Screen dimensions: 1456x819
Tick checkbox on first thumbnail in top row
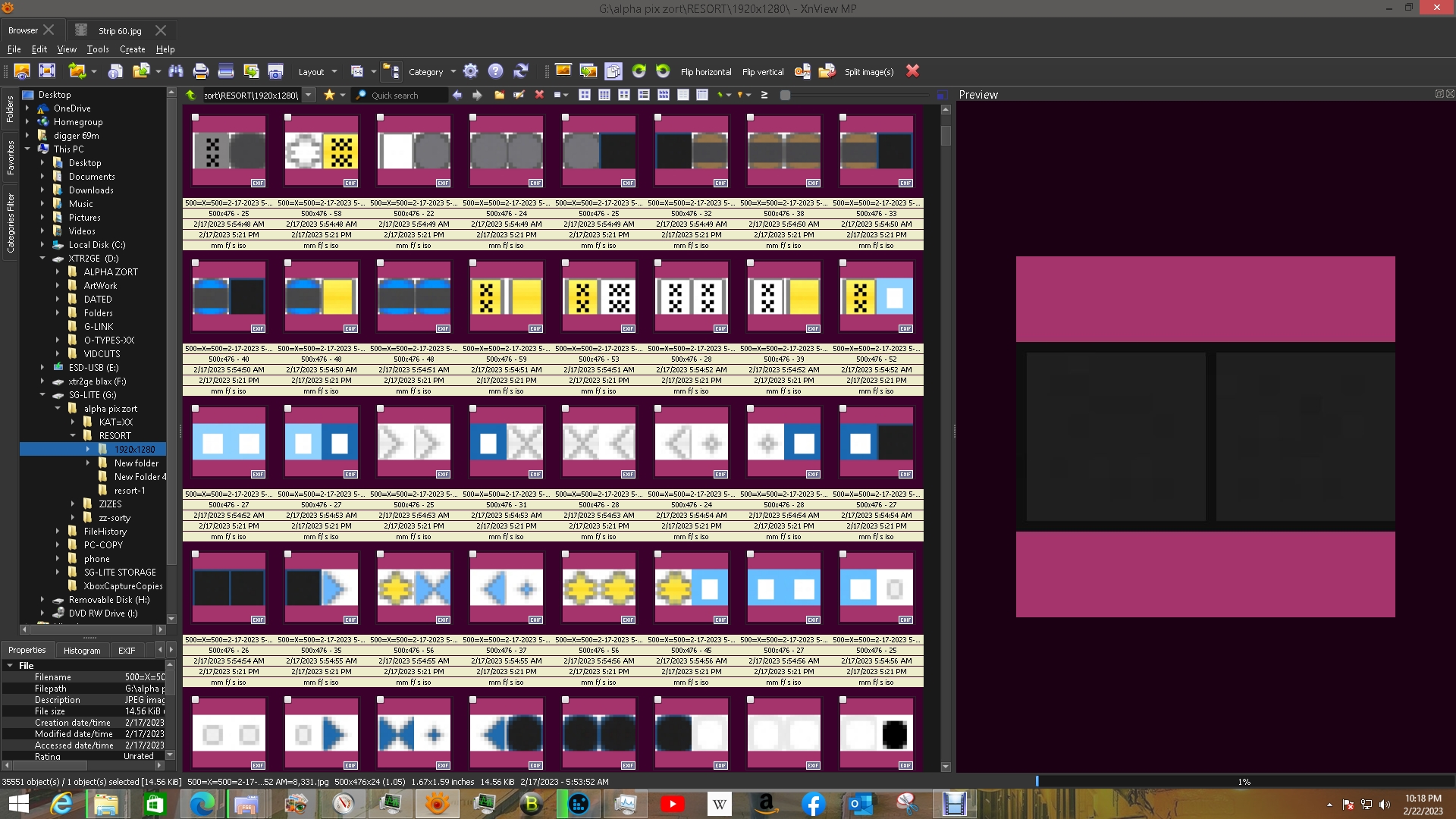[x=196, y=118]
